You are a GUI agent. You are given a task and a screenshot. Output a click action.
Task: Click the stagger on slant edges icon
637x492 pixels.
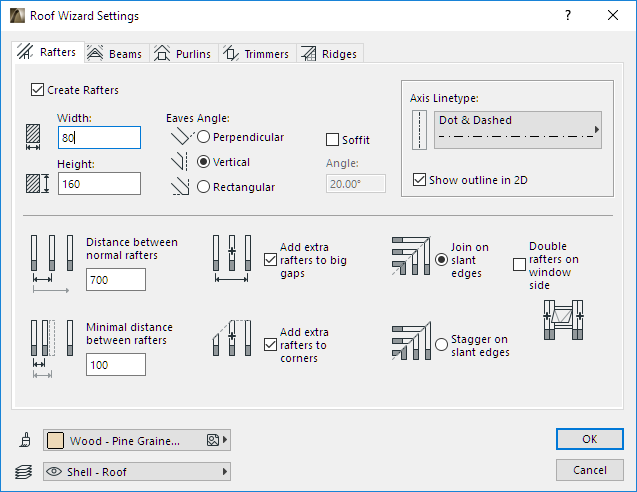click(410, 342)
